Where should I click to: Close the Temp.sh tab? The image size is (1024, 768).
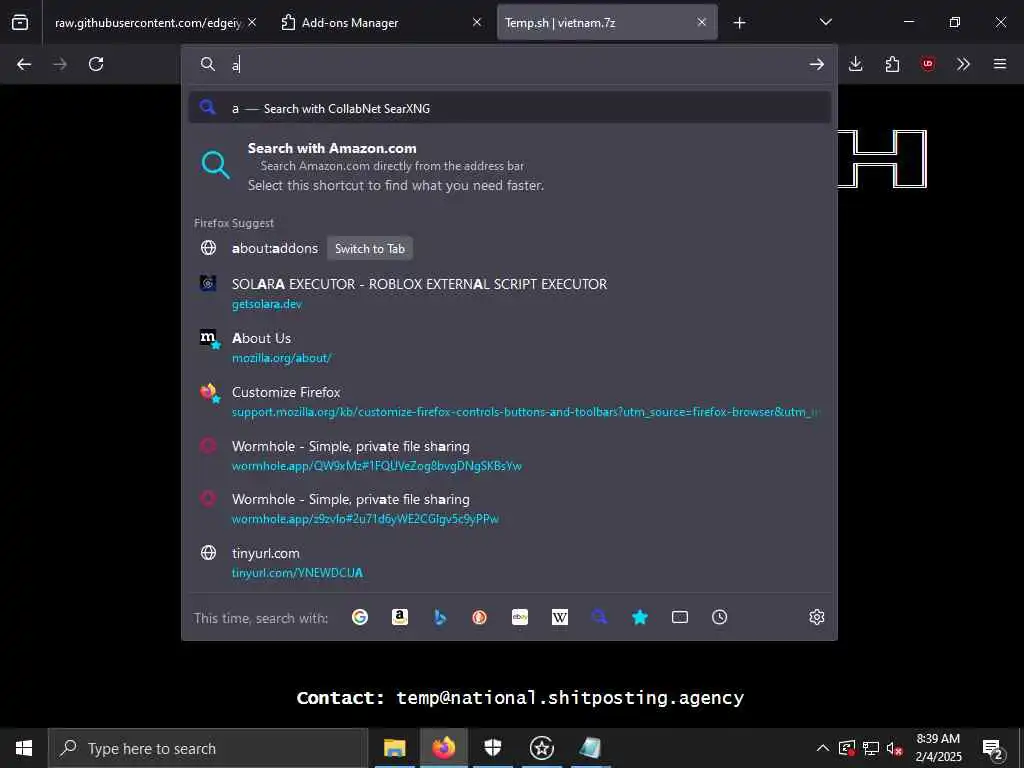(x=701, y=22)
